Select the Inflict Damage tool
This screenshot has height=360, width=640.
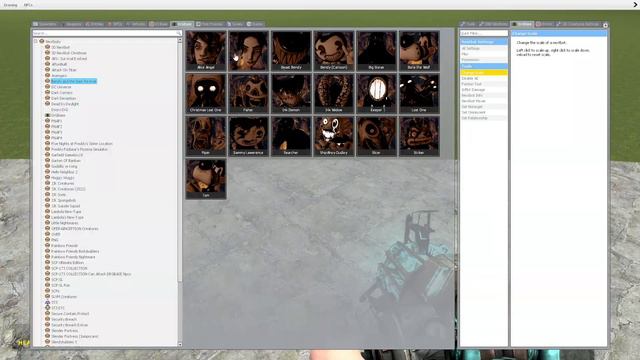[484, 89]
